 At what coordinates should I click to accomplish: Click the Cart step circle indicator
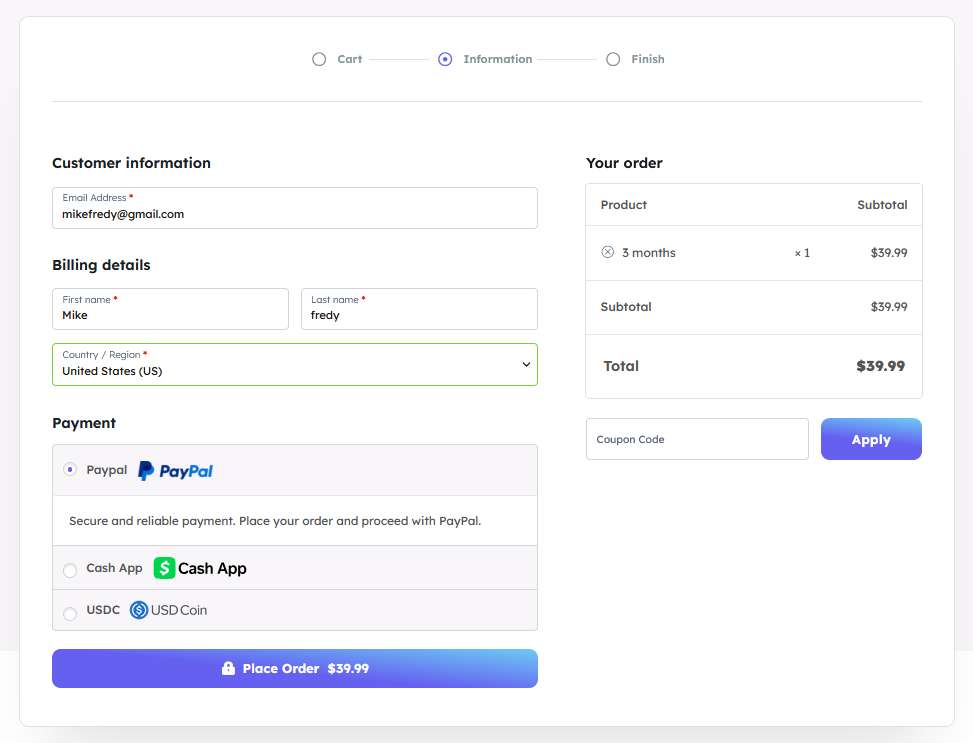(319, 59)
